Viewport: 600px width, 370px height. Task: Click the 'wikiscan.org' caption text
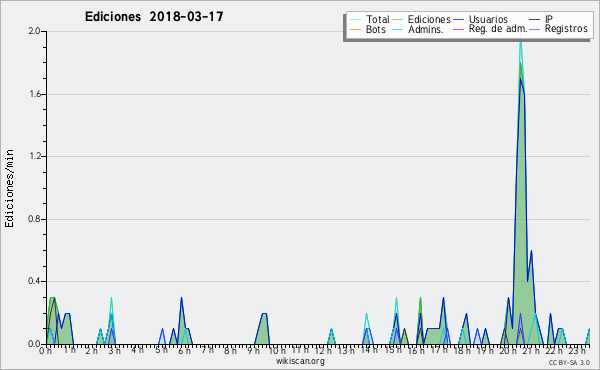coord(300,361)
